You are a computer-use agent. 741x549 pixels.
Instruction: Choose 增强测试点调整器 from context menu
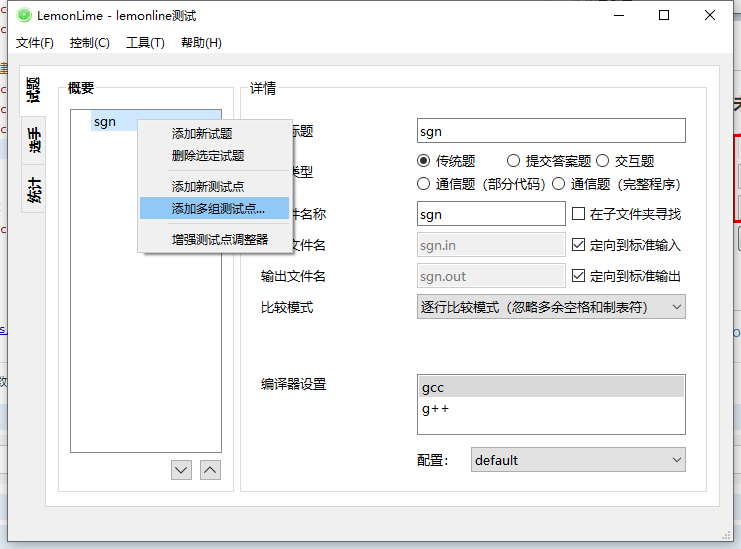[214, 240]
